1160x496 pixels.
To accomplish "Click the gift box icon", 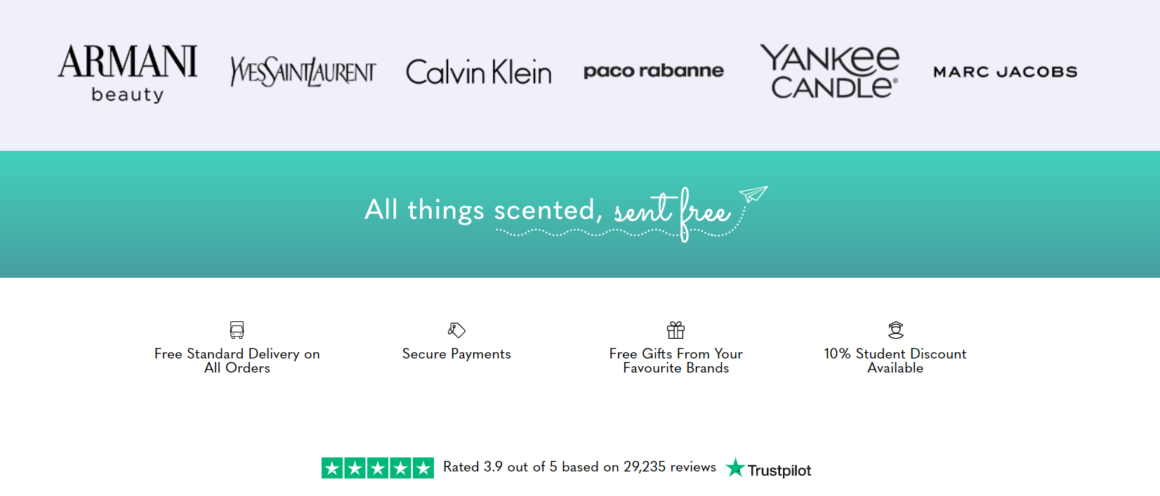I will pyautogui.click(x=675, y=330).
